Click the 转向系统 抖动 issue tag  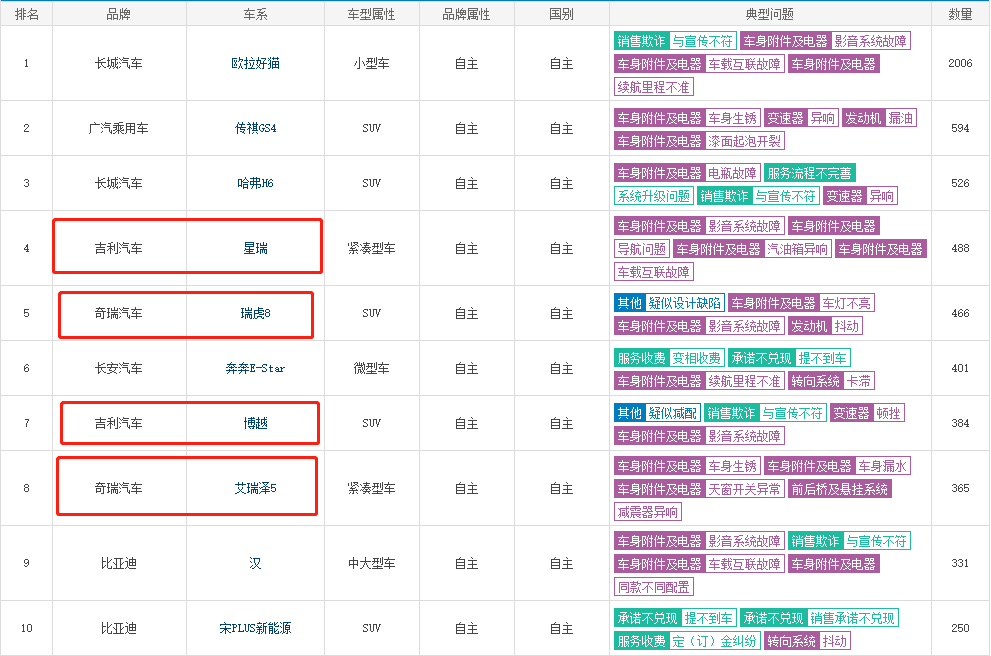[x=807, y=641]
